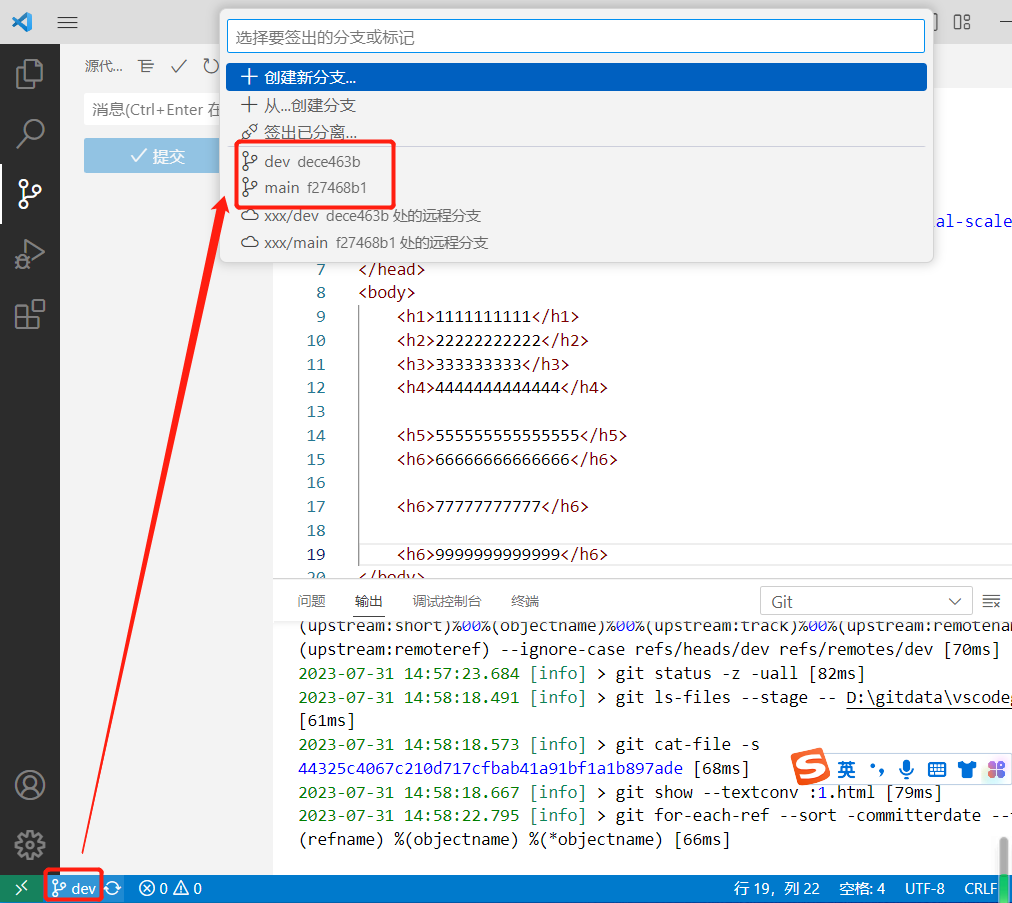Select 创建新分支 from the branch picker
This screenshot has height=903, width=1012.
(320, 76)
